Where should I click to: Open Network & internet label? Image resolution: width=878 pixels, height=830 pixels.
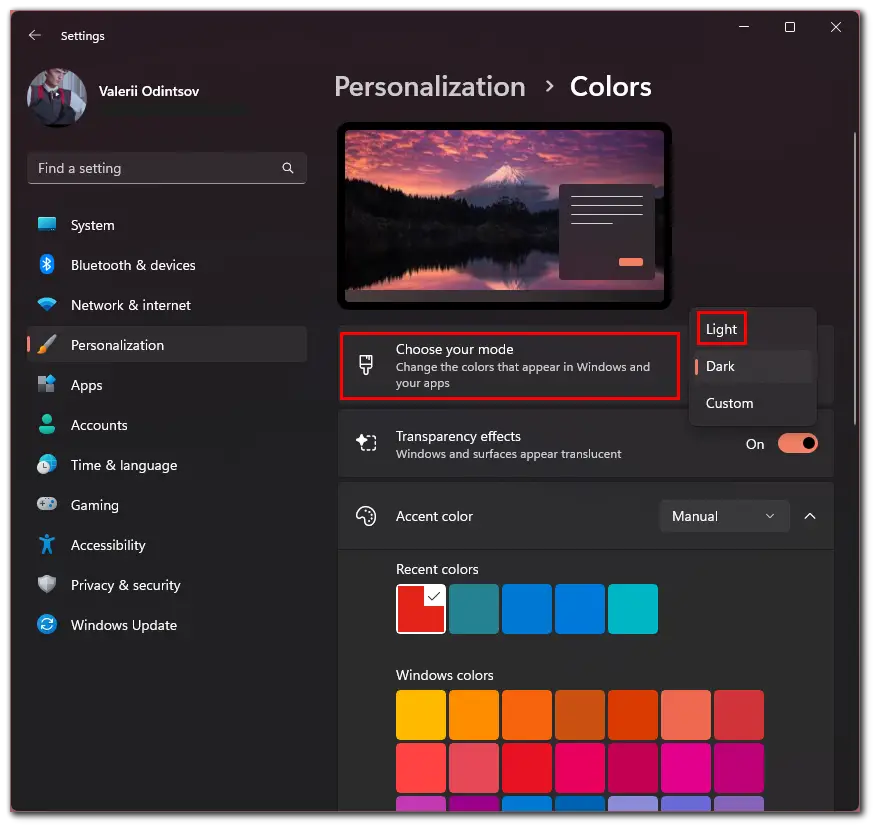click(x=131, y=305)
